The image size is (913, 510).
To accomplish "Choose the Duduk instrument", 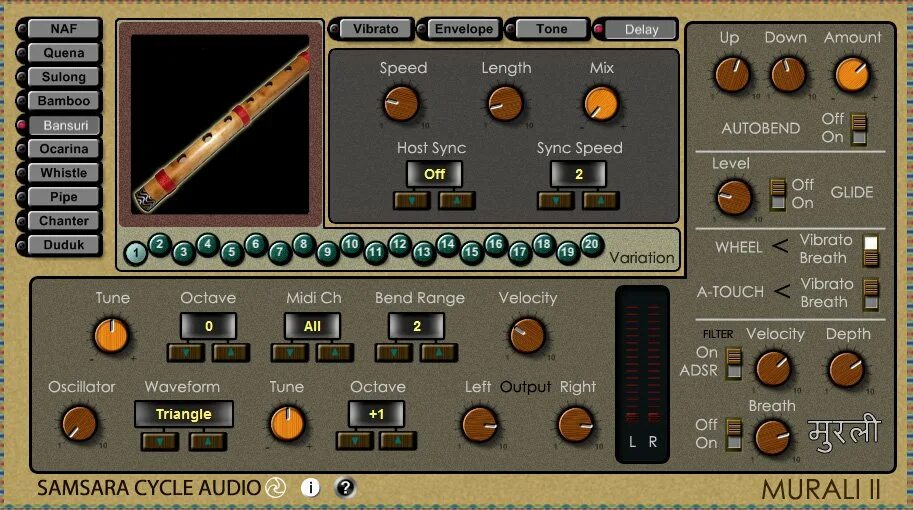I will tap(64, 245).
